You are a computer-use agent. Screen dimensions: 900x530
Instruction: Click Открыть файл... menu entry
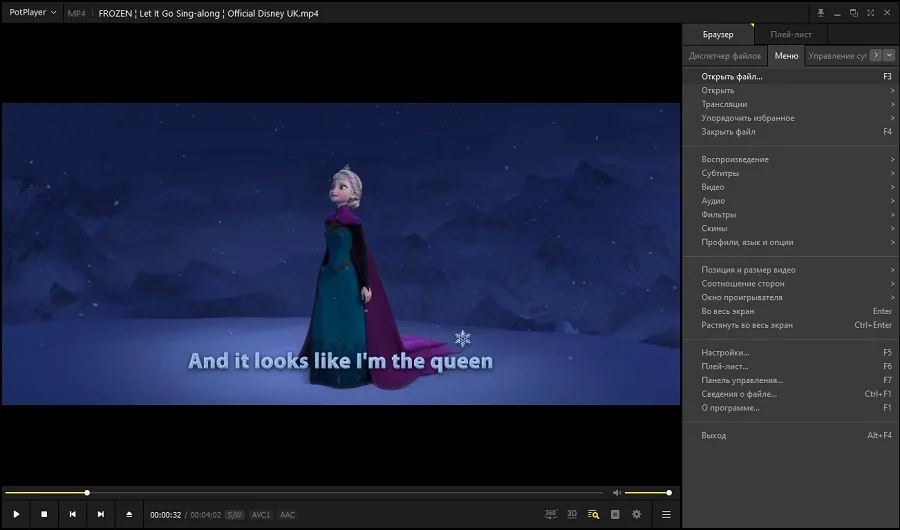click(732, 76)
